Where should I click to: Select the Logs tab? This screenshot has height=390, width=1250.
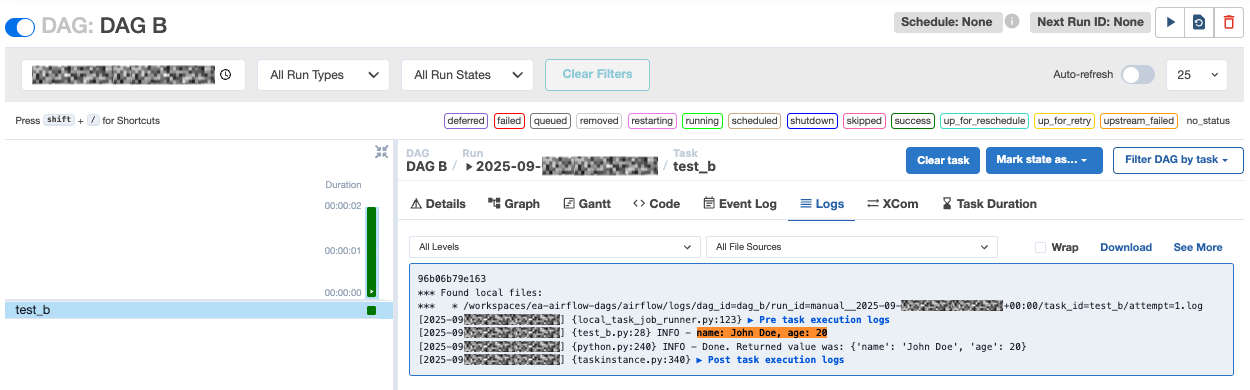click(x=822, y=203)
